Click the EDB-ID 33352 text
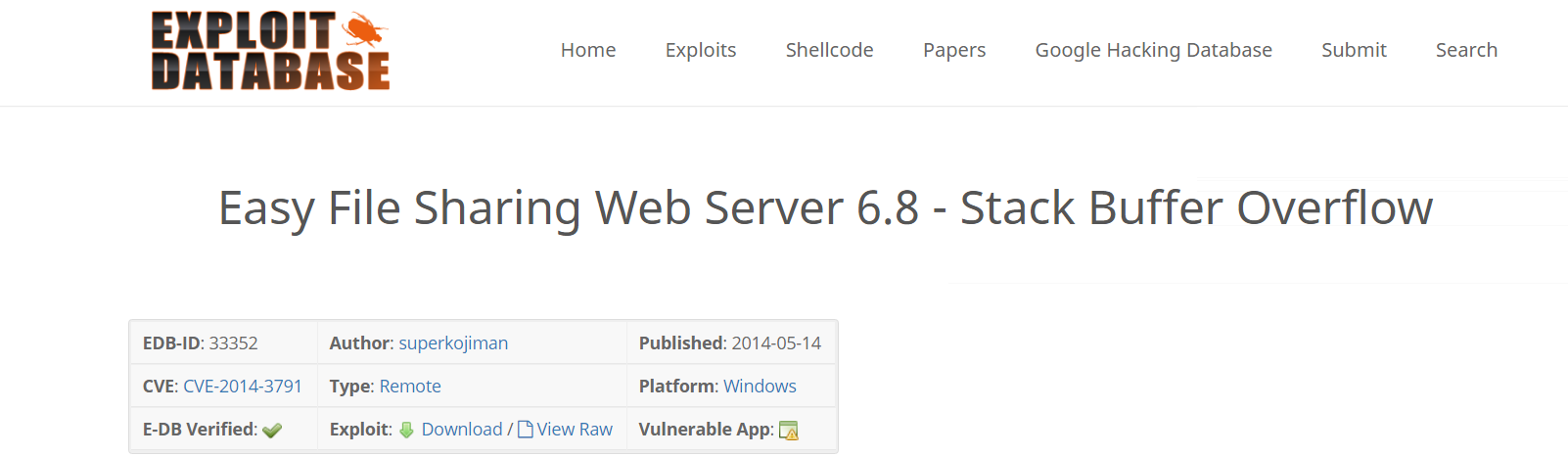This screenshot has width=1568, height=457. click(201, 343)
